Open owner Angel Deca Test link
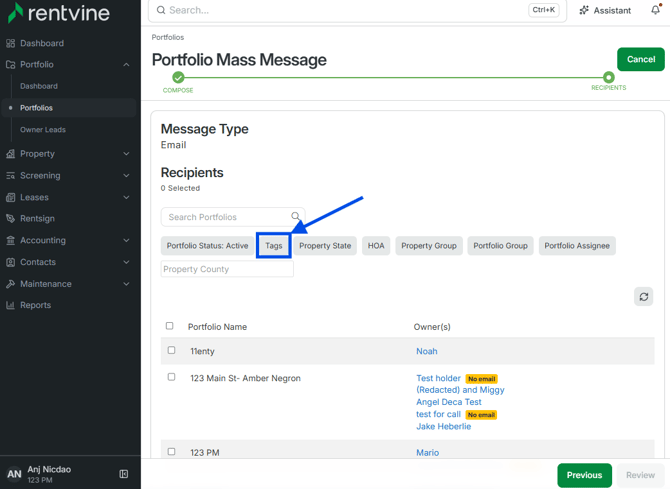 449,402
